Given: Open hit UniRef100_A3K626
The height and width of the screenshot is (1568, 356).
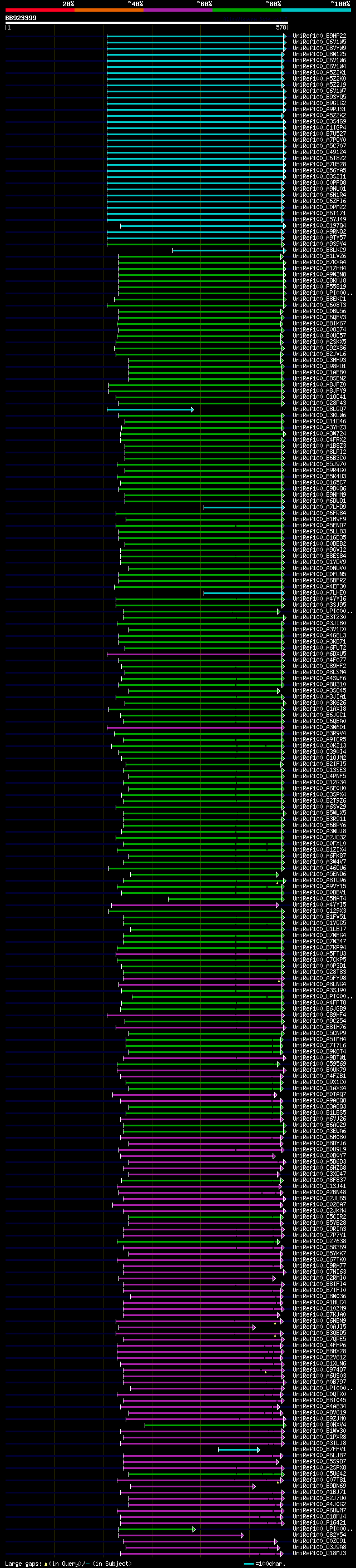Looking at the screenshot, I should point(319,703).
